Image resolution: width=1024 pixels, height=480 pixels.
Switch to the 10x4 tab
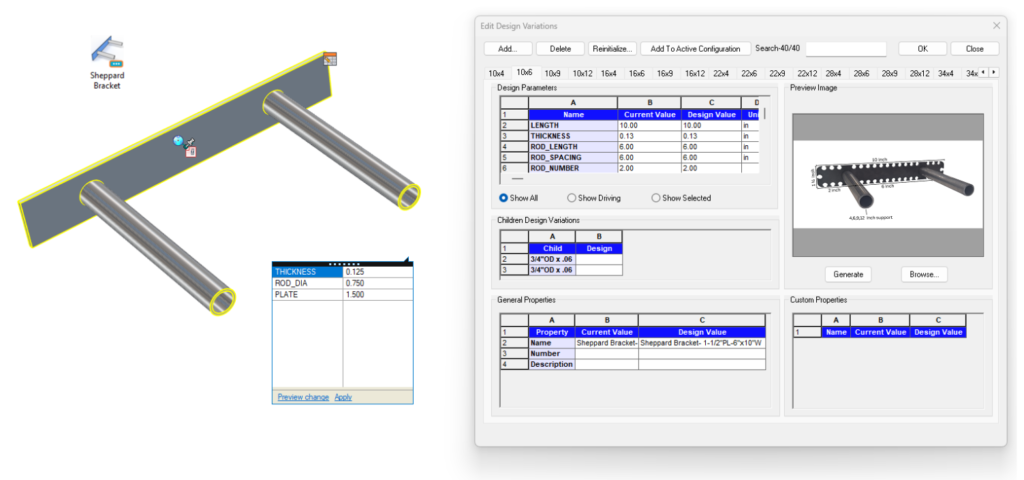tap(496, 74)
